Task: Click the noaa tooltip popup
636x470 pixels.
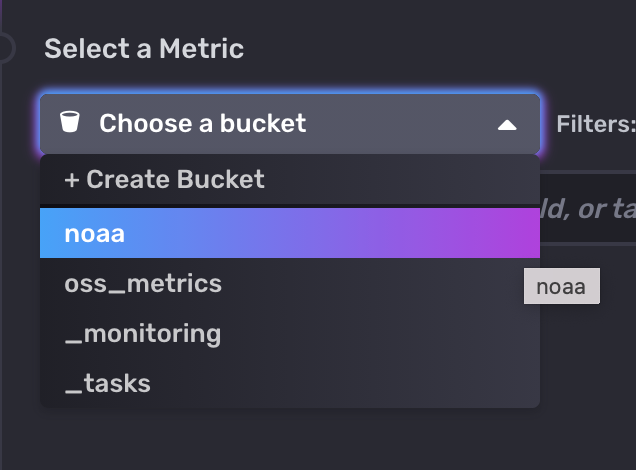Action: click(561, 287)
